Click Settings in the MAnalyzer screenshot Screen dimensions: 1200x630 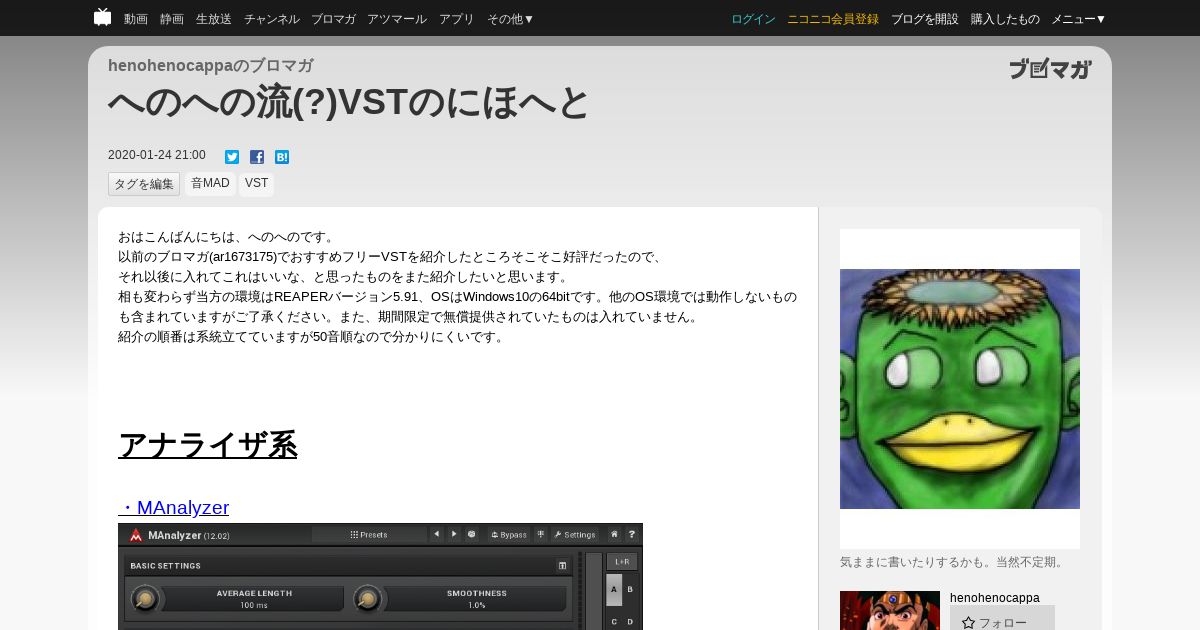coord(575,535)
